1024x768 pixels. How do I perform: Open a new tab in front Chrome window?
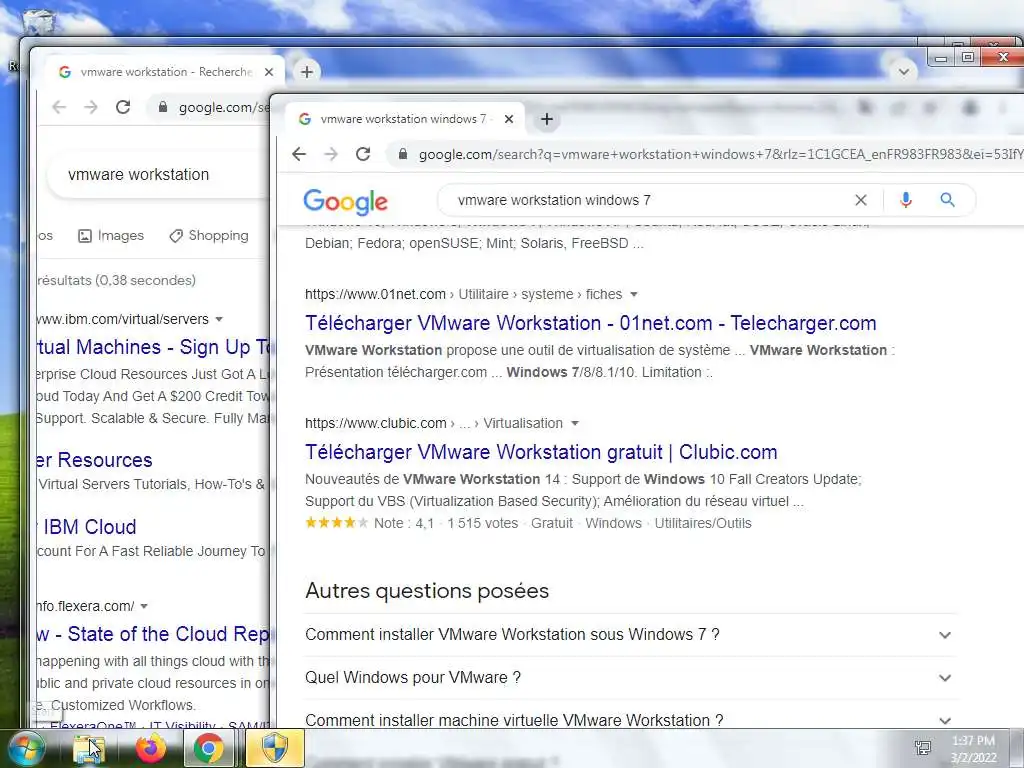(547, 119)
